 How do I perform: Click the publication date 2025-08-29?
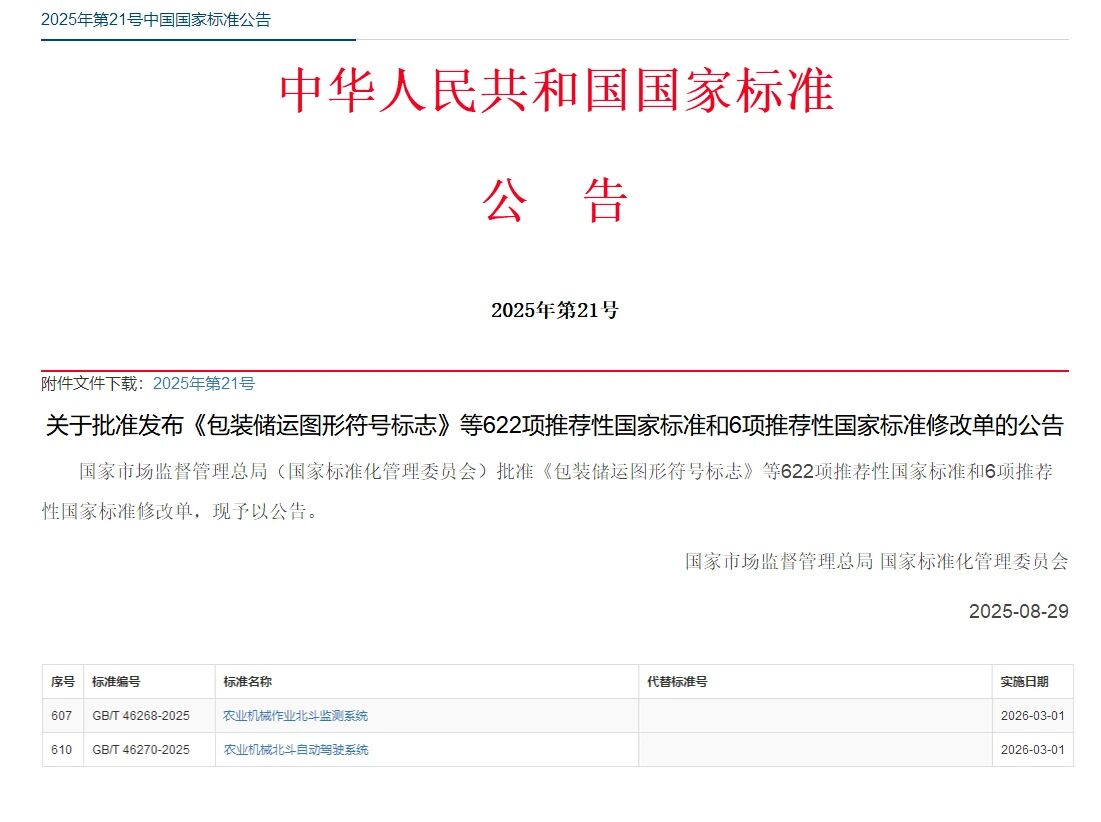(x=1019, y=611)
